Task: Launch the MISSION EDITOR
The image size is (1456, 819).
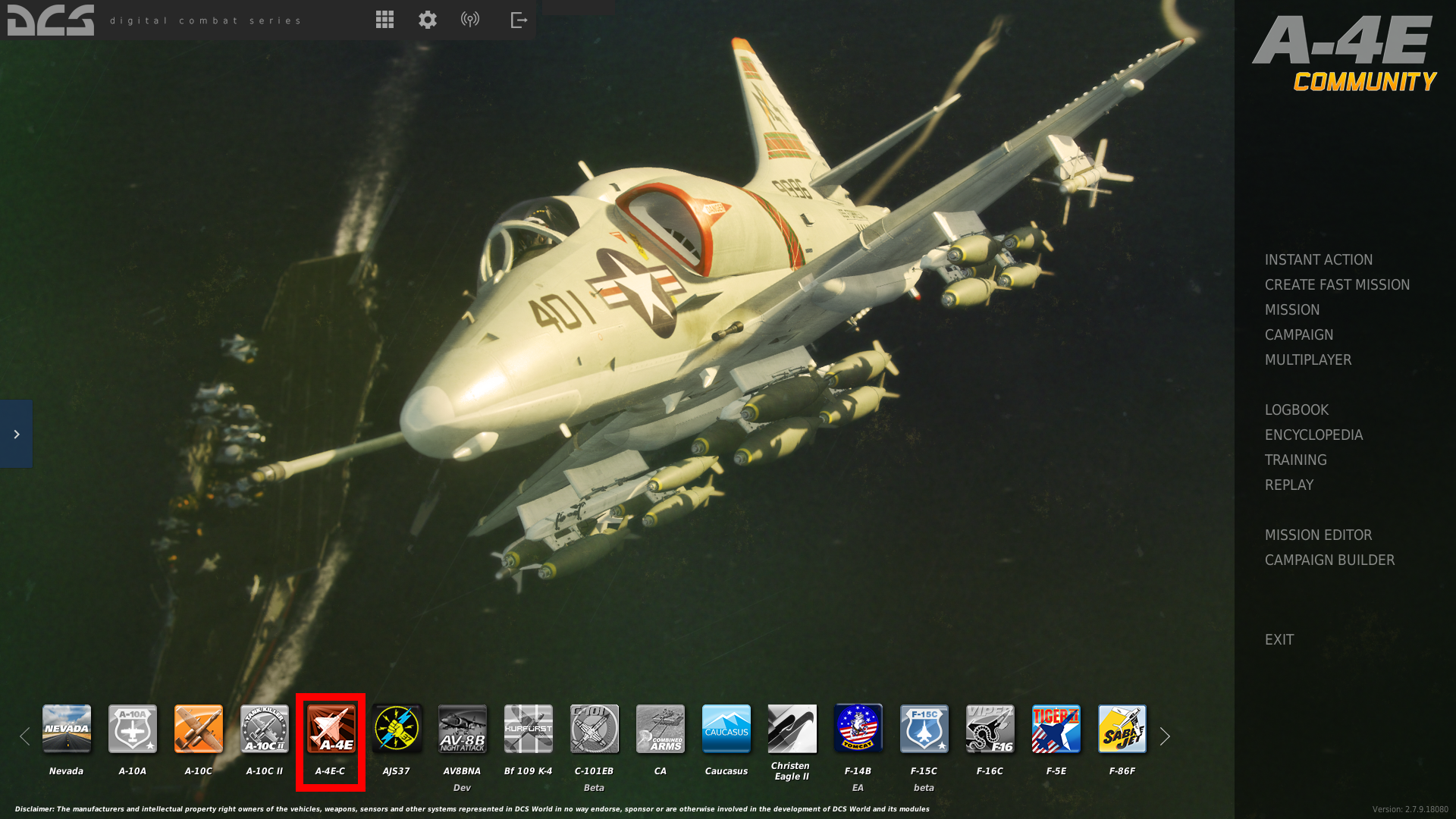Action: tap(1318, 535)
